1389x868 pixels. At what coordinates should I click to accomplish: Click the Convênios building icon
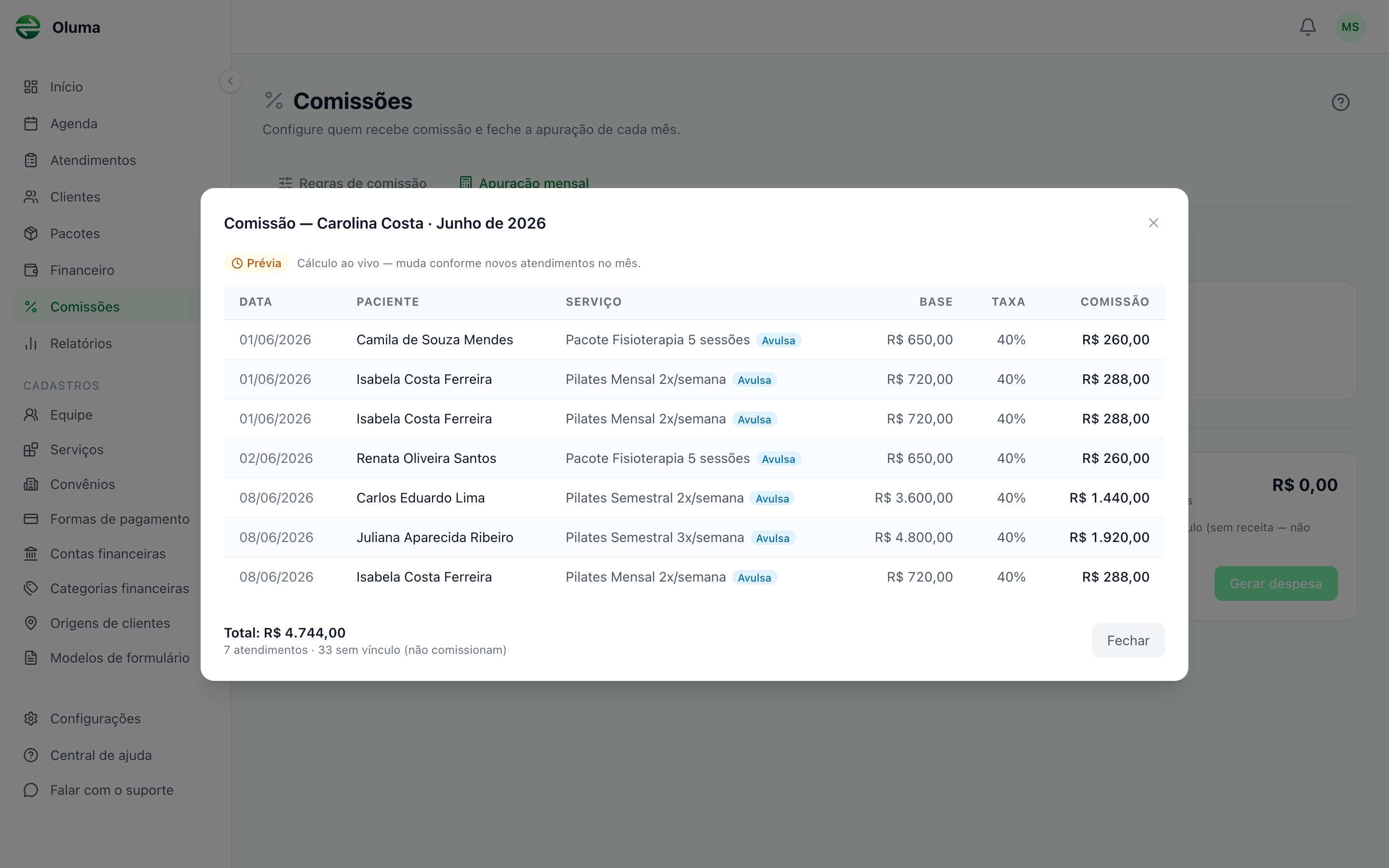pos(31,485)
